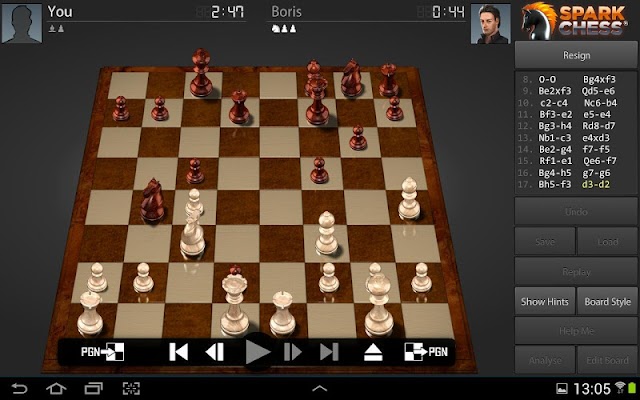Click the Resign button

(576, 55)
